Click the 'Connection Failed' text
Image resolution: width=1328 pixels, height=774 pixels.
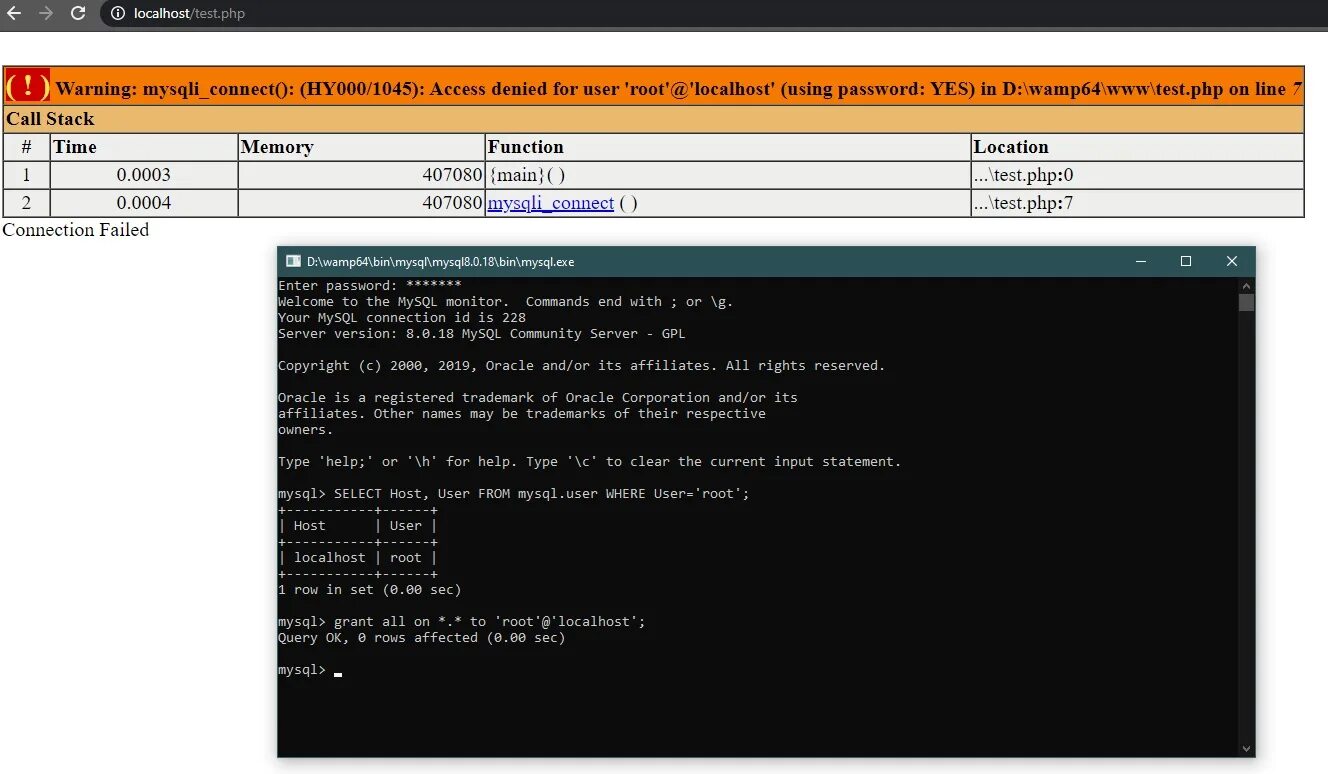[76, 230]
